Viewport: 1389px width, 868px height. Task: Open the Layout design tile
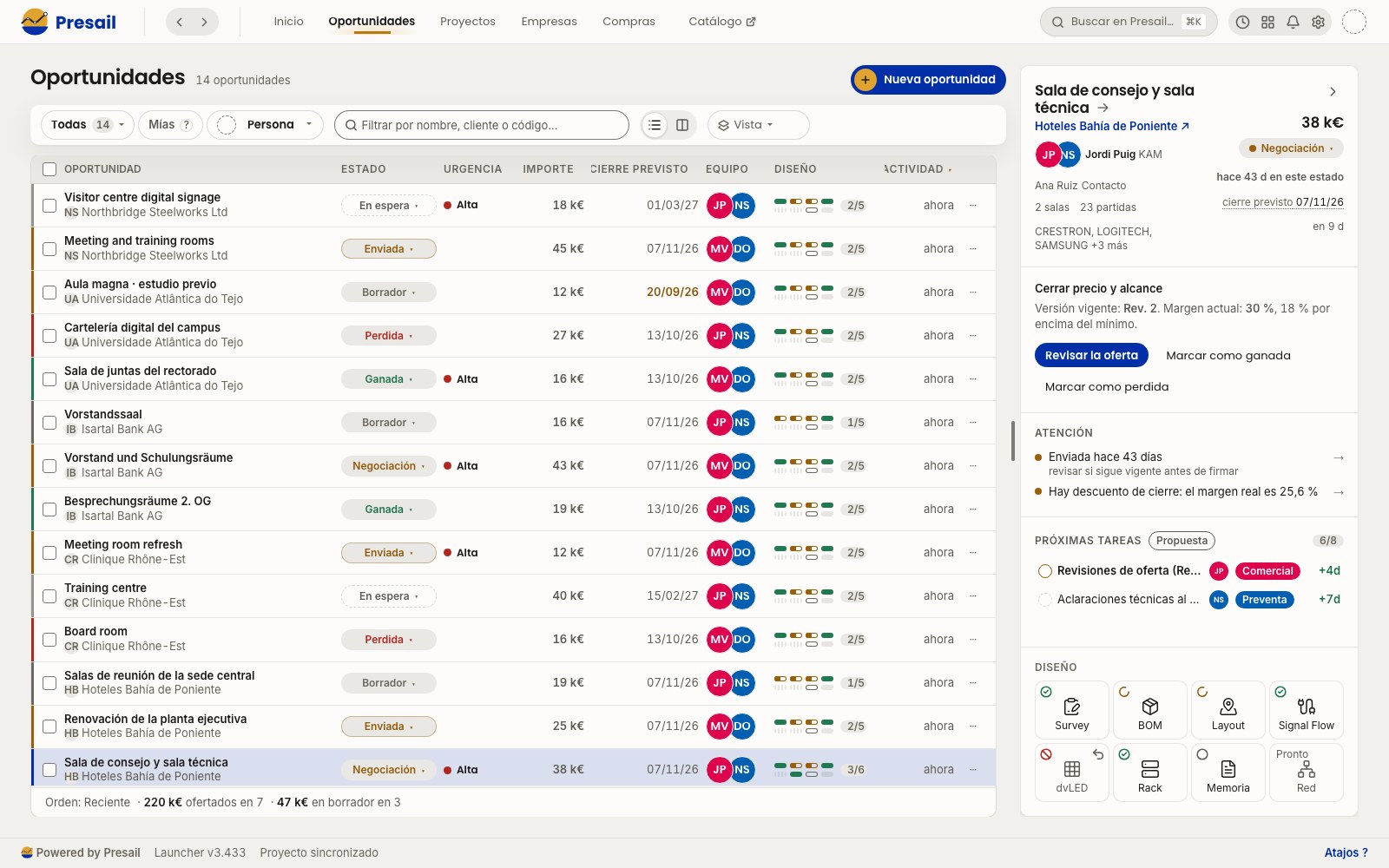[1228, 709]
